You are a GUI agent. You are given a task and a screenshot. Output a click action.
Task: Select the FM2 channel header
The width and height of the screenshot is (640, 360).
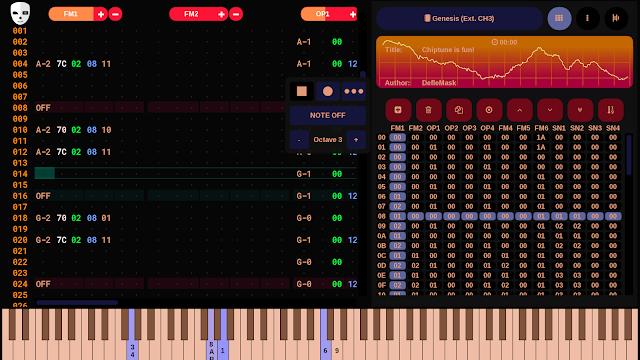pos(191,14)
